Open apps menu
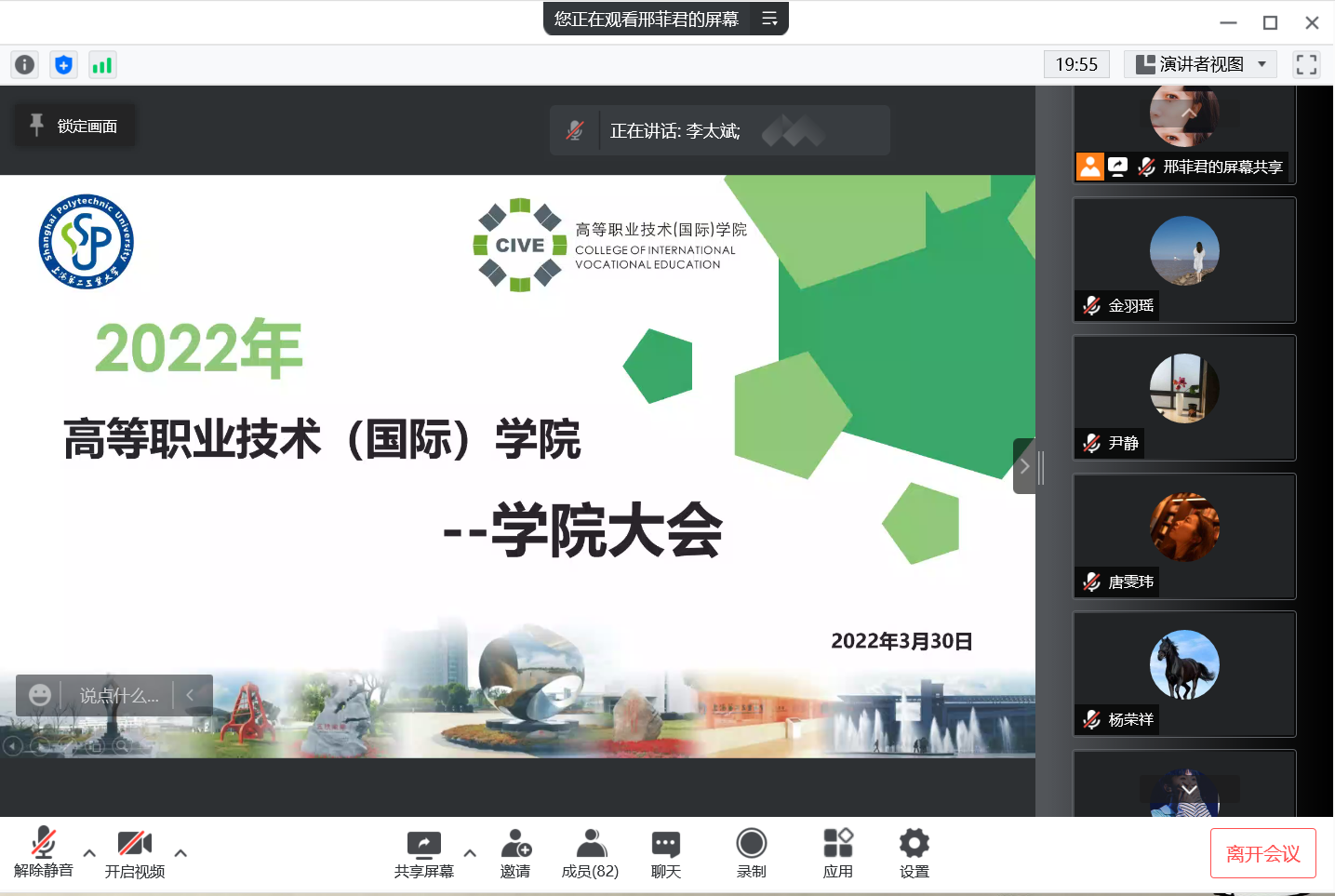1335x896 pixels. pos(838,853)
